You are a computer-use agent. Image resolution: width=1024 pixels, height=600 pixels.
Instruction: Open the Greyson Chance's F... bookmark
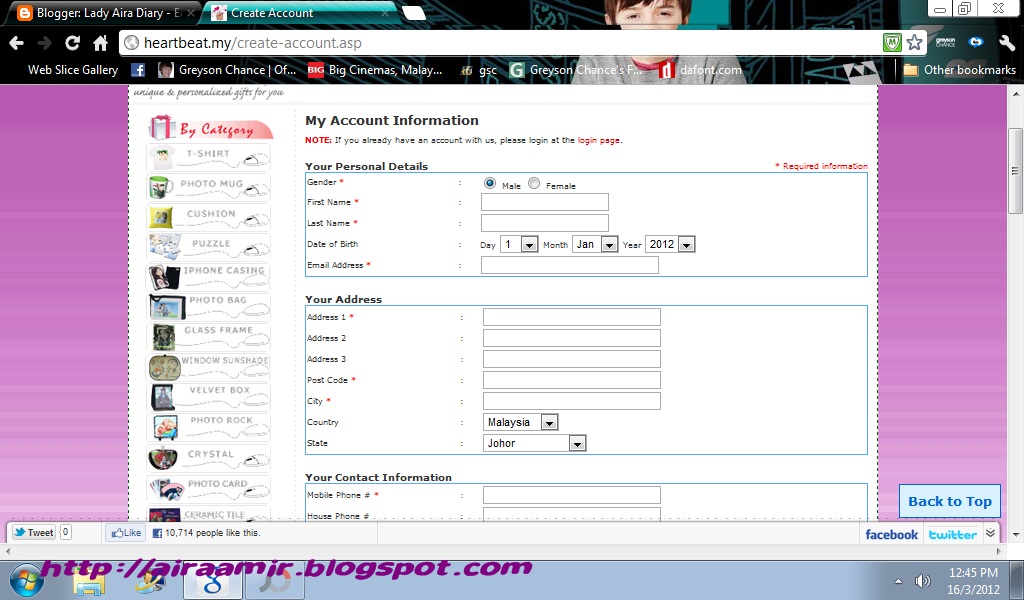[575, 70]
